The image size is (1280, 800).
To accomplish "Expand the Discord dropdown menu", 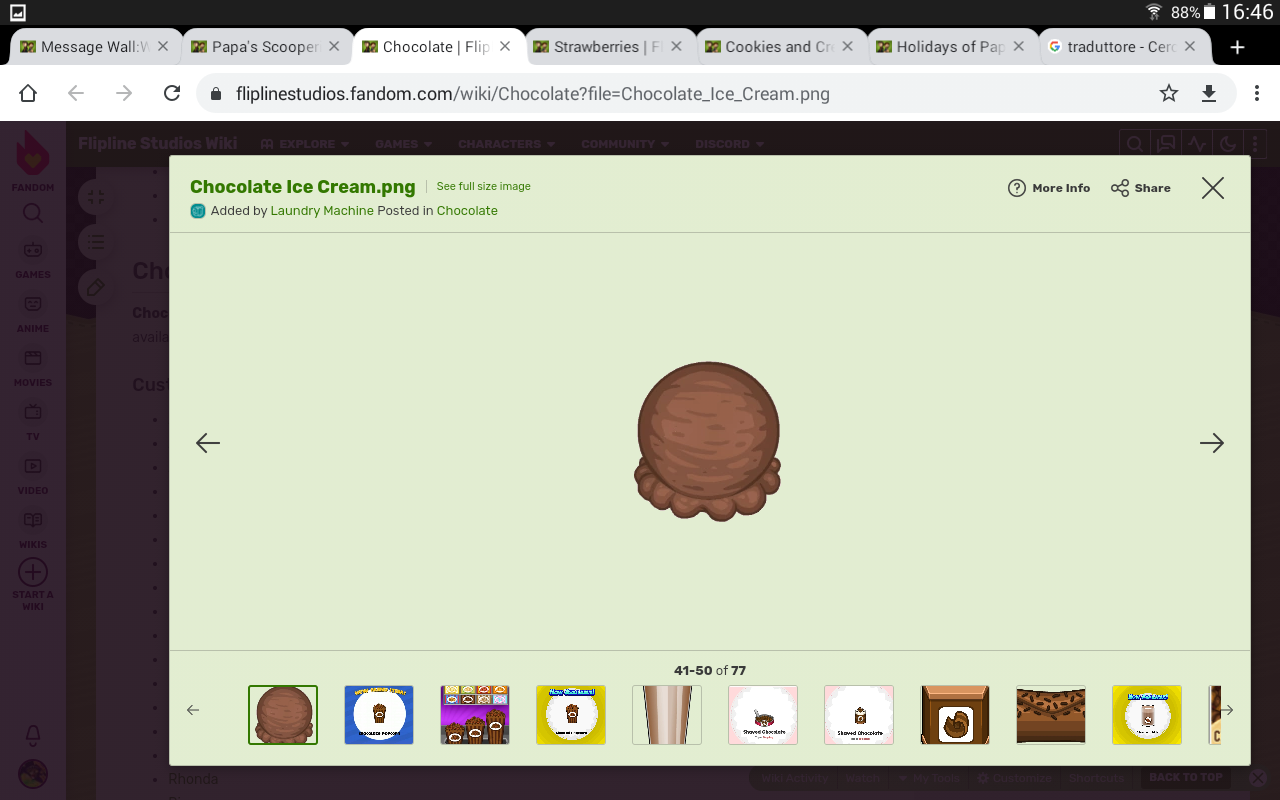I will coord(730,144).
